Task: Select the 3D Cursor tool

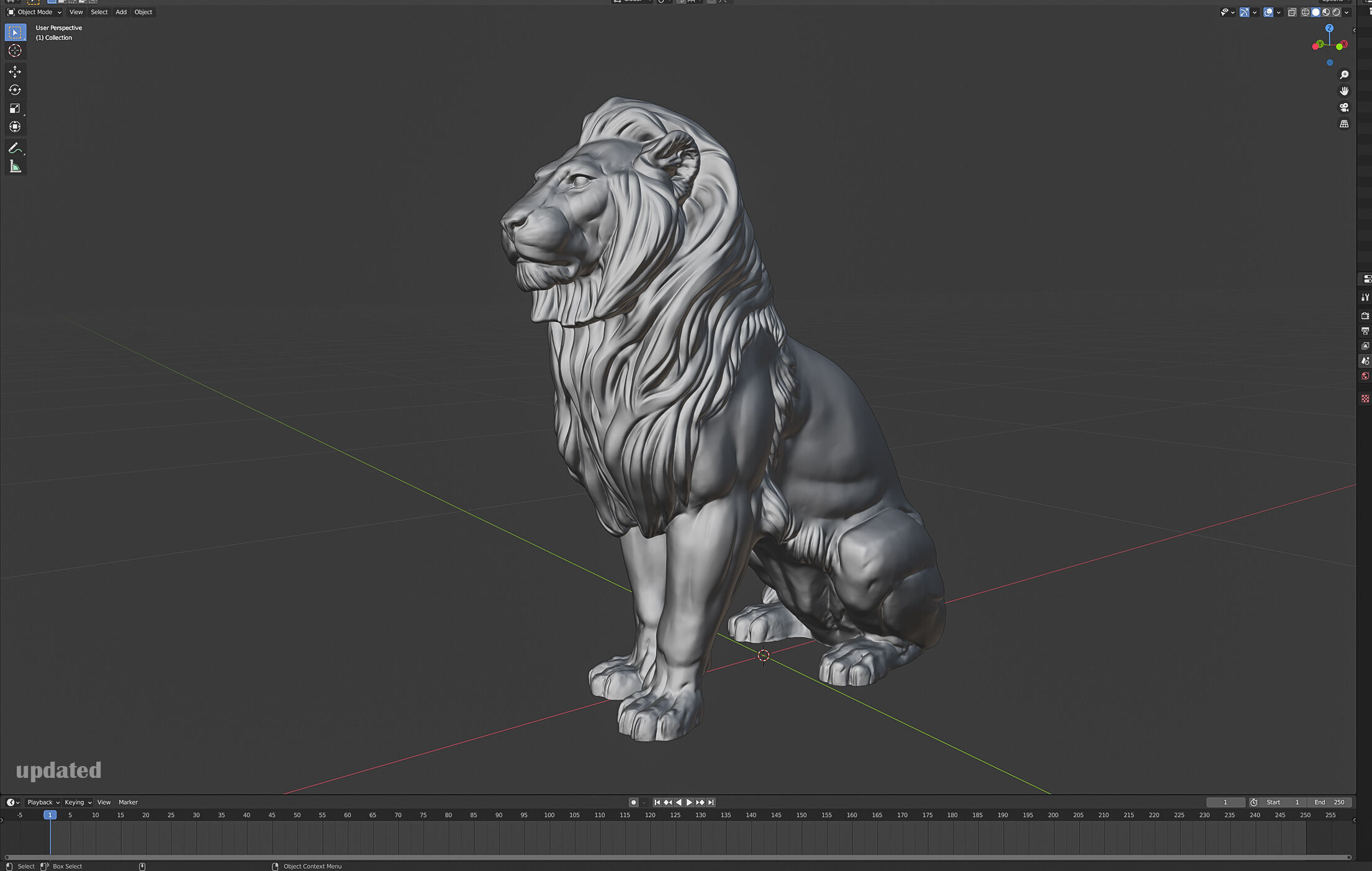Action: click(15, 51)
